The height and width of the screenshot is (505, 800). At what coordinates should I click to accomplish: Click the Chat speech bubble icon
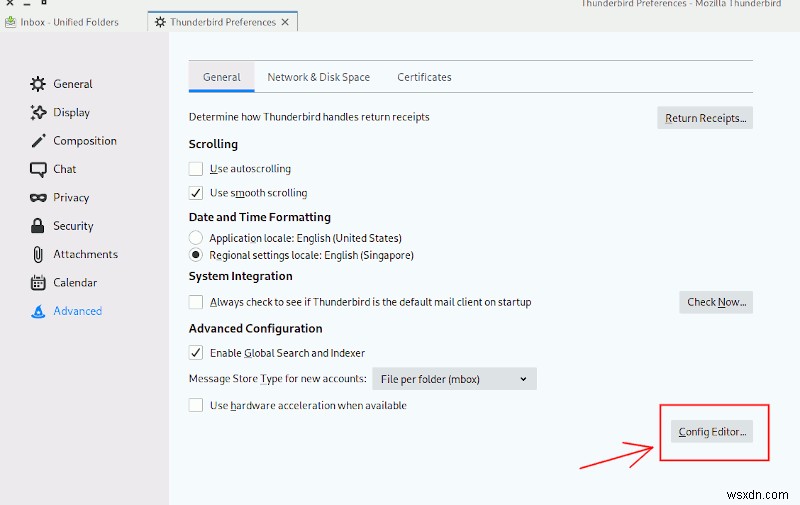click(38, 169)
